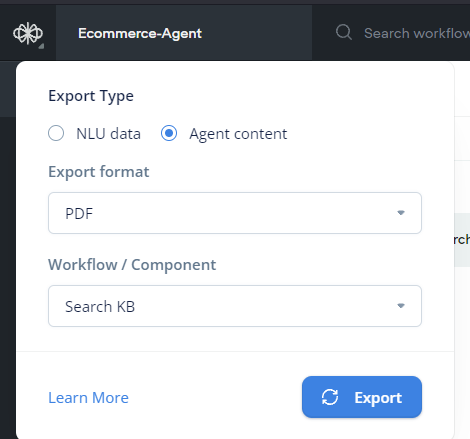Image resolution: width=470 pixels, height=439 pixels.
Task: Focus the Search workflow input field
Action: (x=417, y=33)
